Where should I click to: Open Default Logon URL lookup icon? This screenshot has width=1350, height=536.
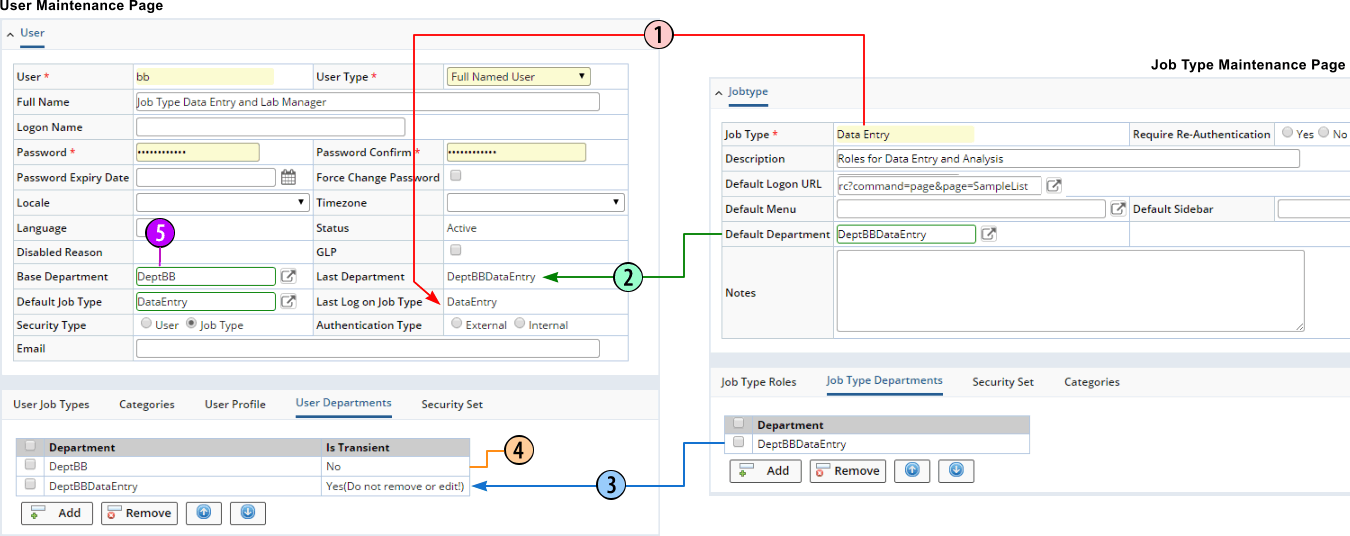[x=1054, y=185]
